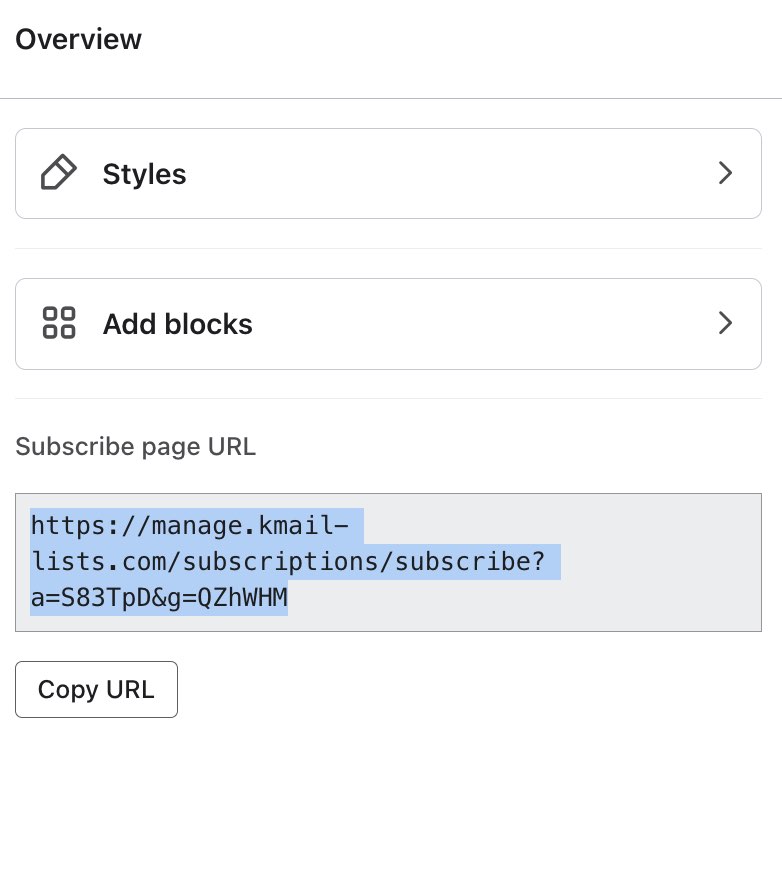782x882 pixels.
Task: Open Add blocks with the chevron arrow
Action: click(725, 323)
